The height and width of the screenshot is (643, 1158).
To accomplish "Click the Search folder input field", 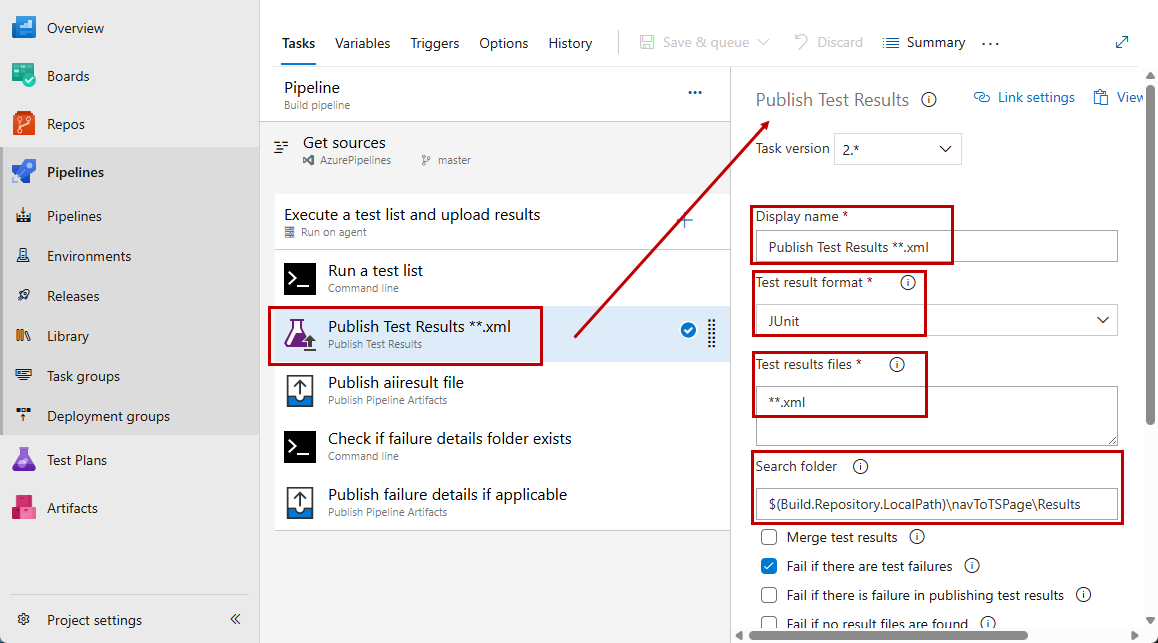I will coord(936,504).
